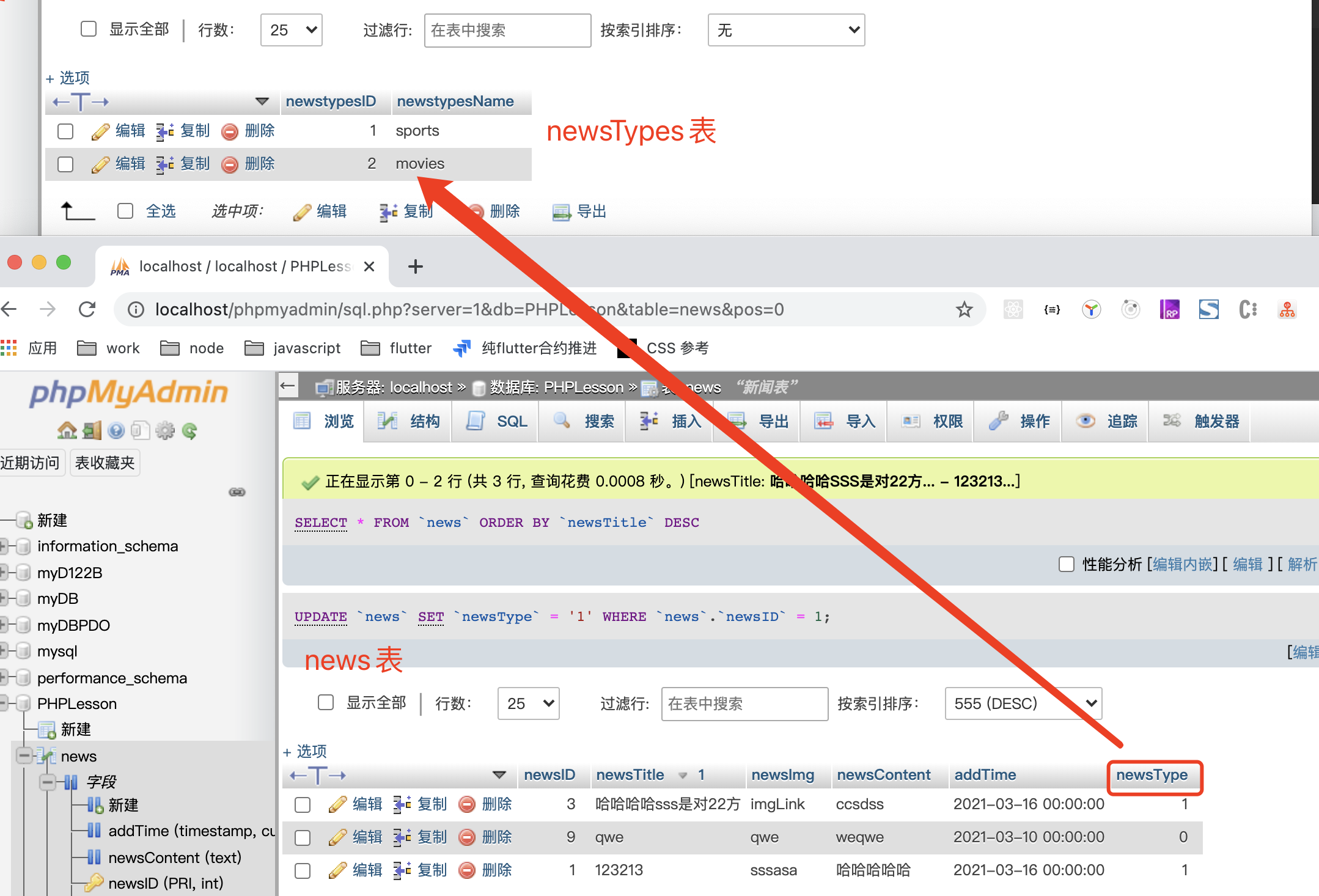Click the edit pencil icon for movies row
Image resolution: width=1319 pixels, height=896 pixels.
(100, 164)
